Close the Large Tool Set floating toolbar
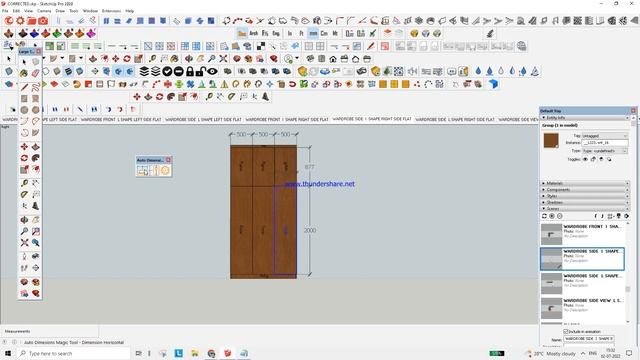The height and width of the screenshot is (360, 640). click(38, 51)
